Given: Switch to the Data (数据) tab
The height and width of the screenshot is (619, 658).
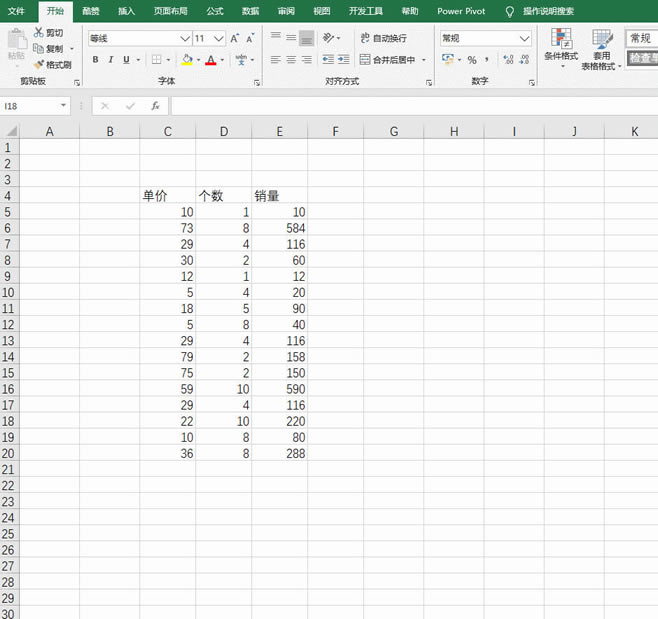Looking at the screenshot, I should point(251,11).
